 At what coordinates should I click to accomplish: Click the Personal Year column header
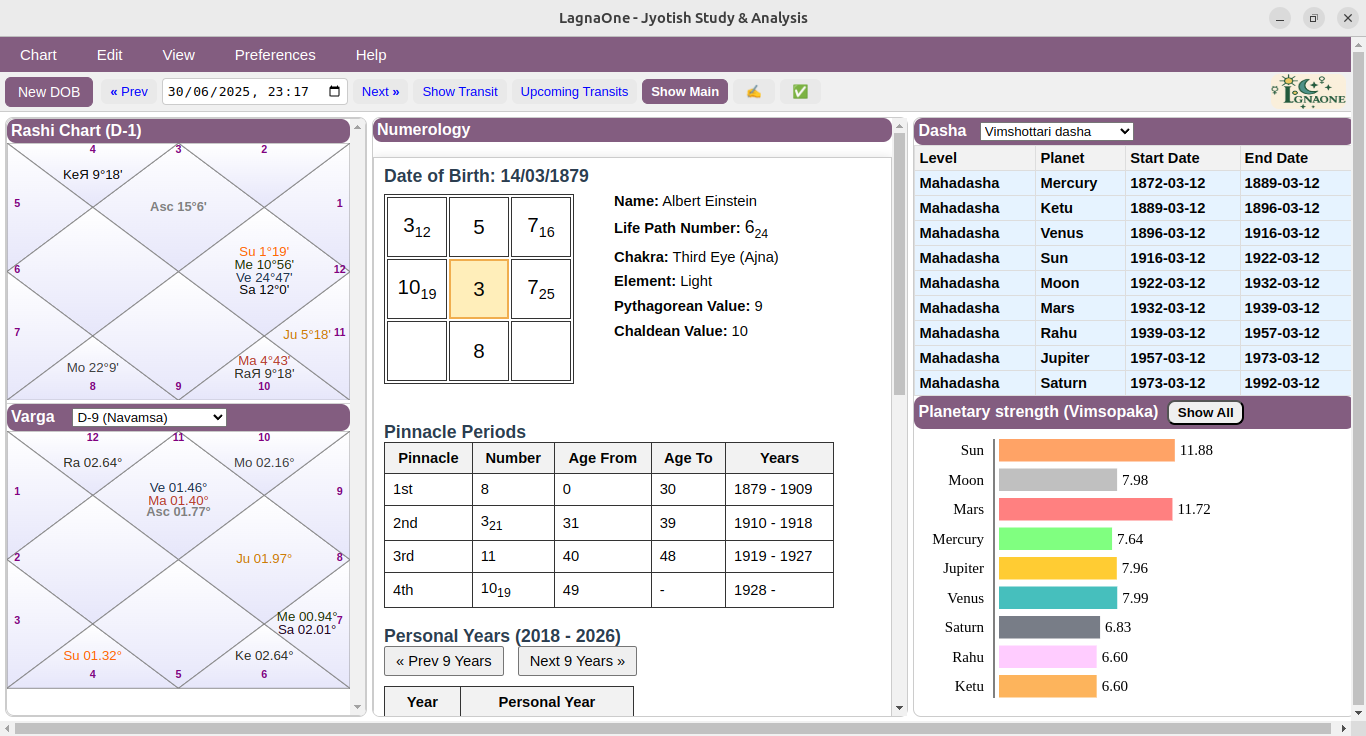click(x=547, y=702)
